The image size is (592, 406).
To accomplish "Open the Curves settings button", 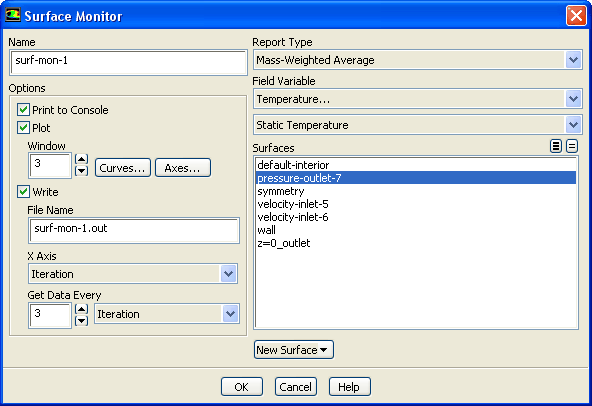I will [x=123, y=168].
